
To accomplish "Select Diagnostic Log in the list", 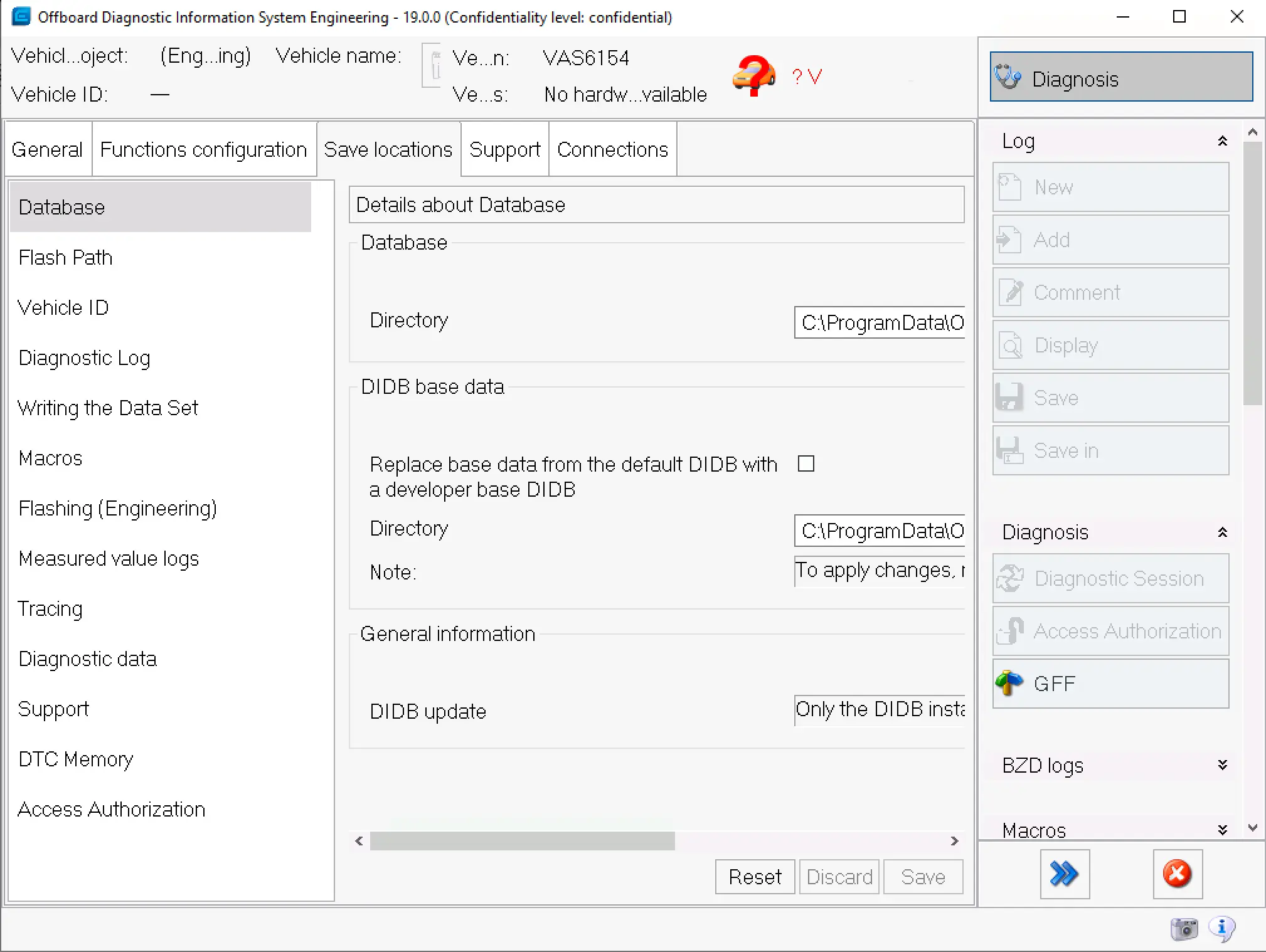I will point(85,357).
